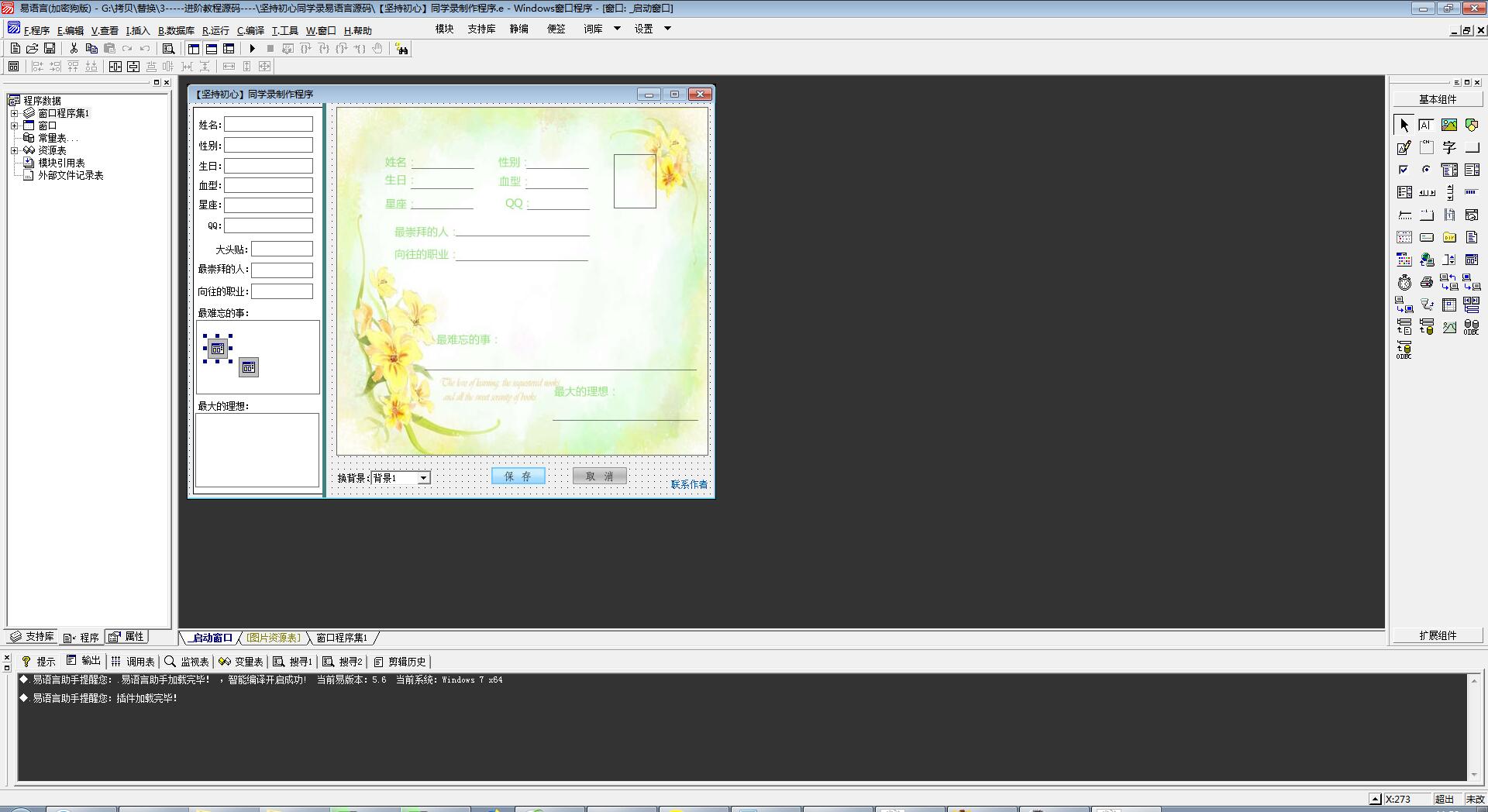Select the radio button component
Viewport: 1488px width, 812px height.
[x=1426, y=170]
